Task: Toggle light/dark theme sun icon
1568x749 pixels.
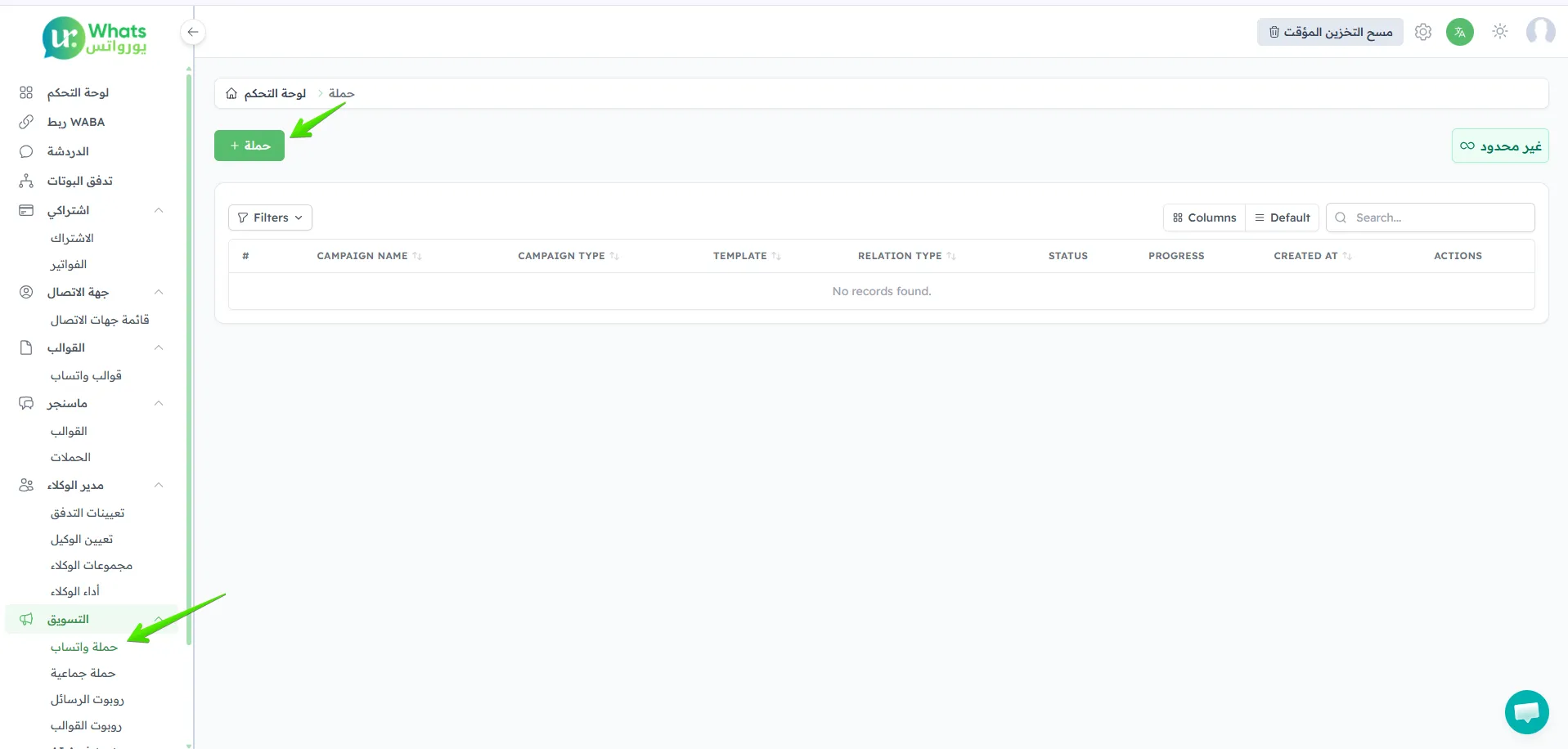Action: (1500, 32)
